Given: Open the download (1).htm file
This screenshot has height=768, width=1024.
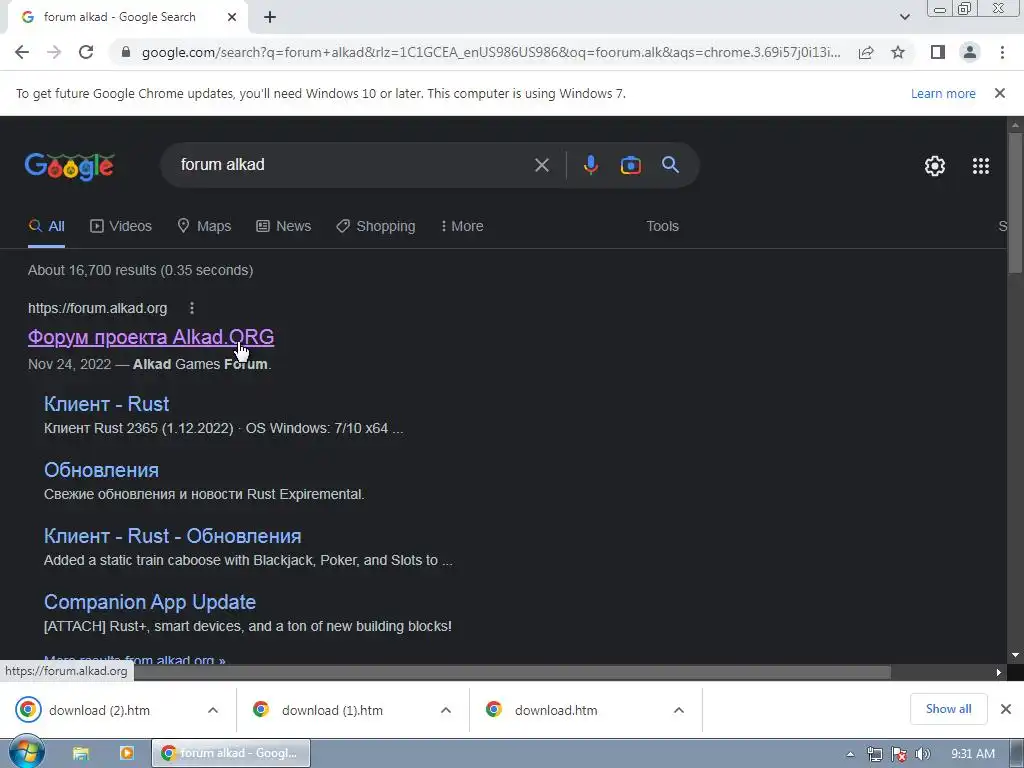Looking at the screenshot, I should click(x=332, y=710).
